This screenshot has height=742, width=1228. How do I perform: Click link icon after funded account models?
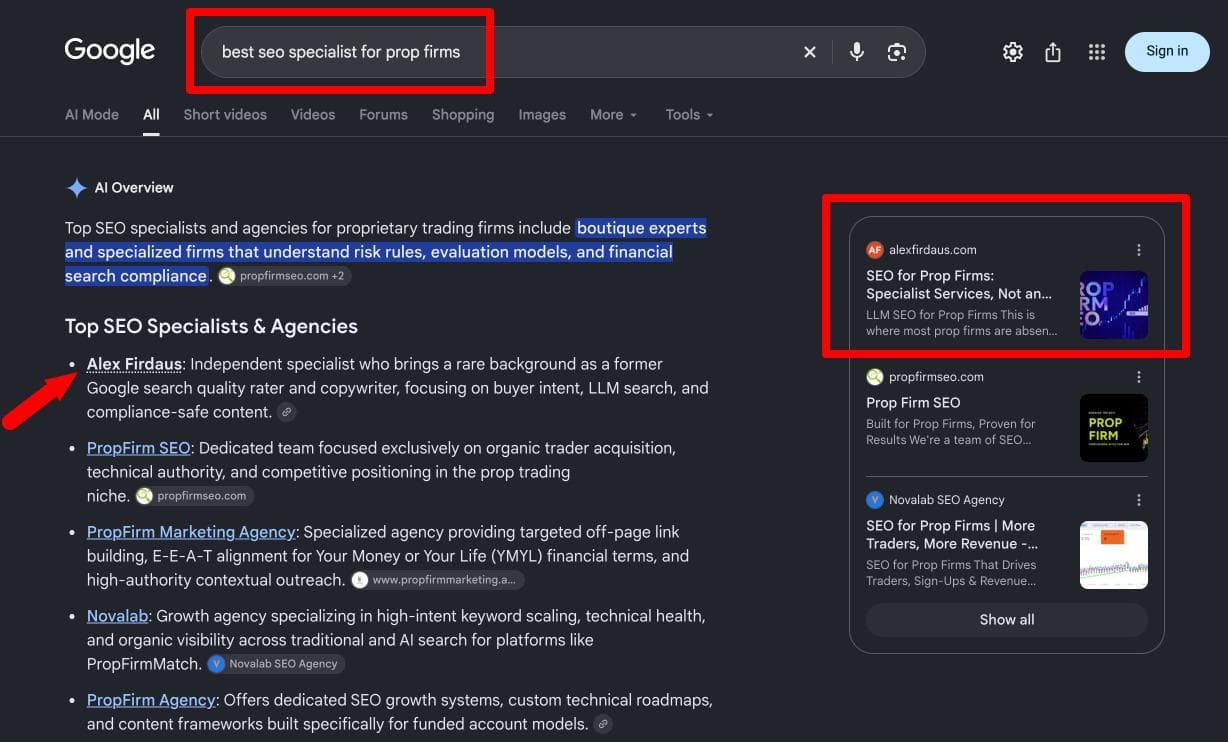[x=603, y=724]
